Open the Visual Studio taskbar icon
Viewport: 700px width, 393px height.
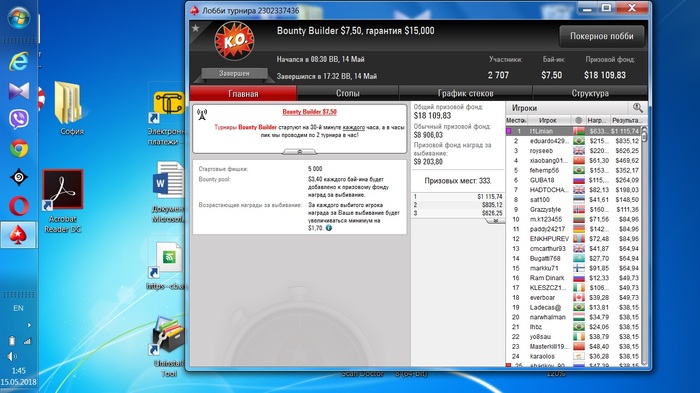click(x=19, y=91)
